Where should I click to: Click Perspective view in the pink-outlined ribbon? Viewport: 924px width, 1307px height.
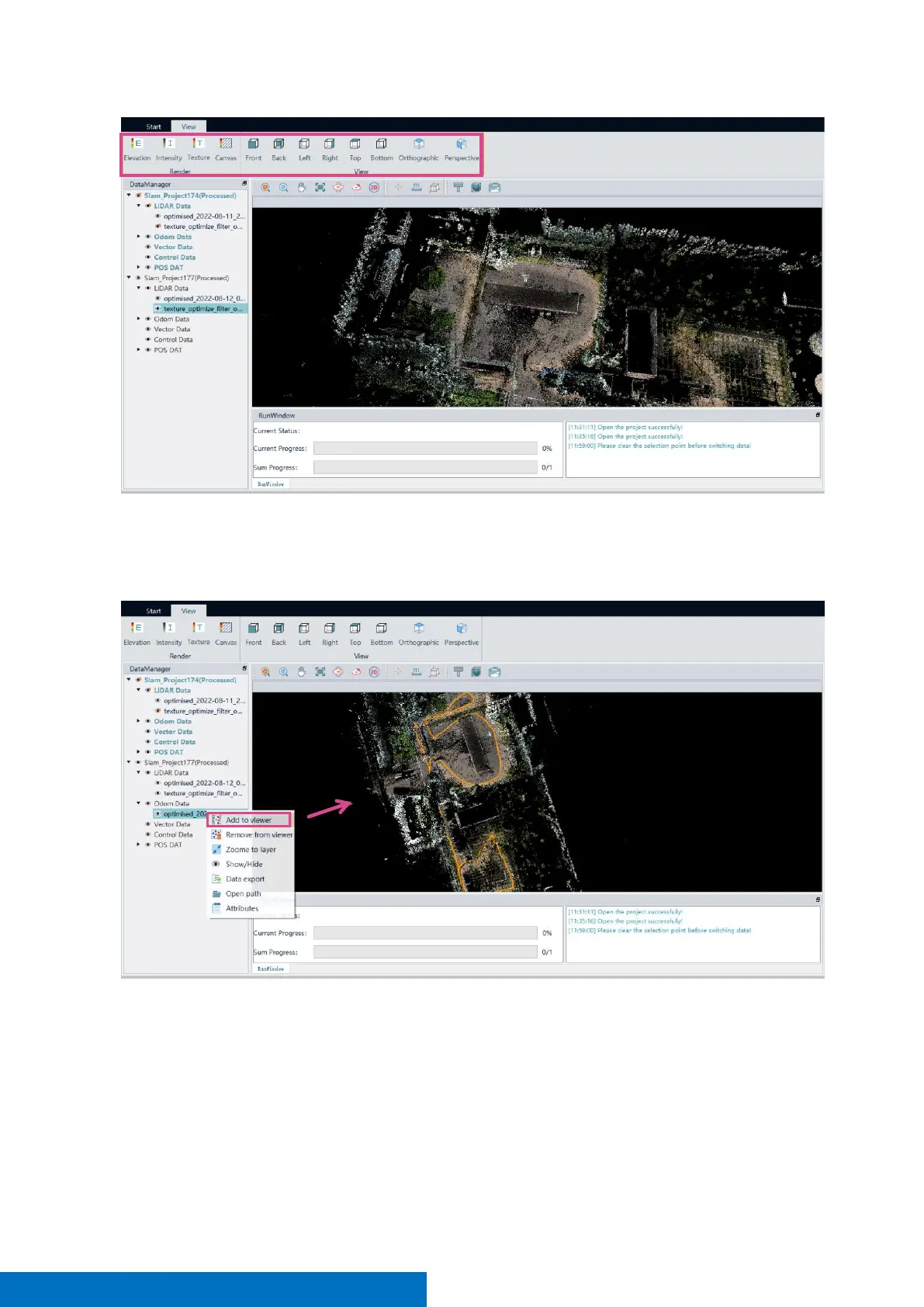(x=462, y=148)
